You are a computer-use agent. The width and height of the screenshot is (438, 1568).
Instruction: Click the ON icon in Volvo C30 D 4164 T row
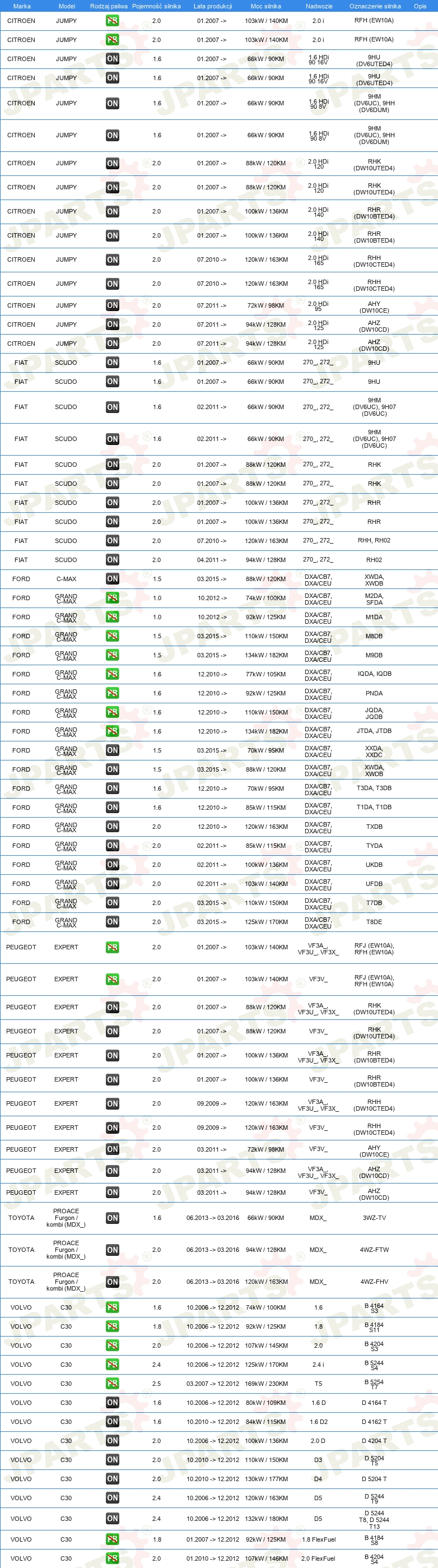(113, 1403)
